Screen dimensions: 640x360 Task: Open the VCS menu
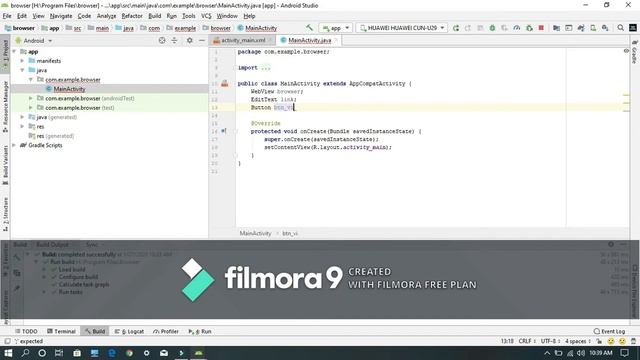click(206, 16)
